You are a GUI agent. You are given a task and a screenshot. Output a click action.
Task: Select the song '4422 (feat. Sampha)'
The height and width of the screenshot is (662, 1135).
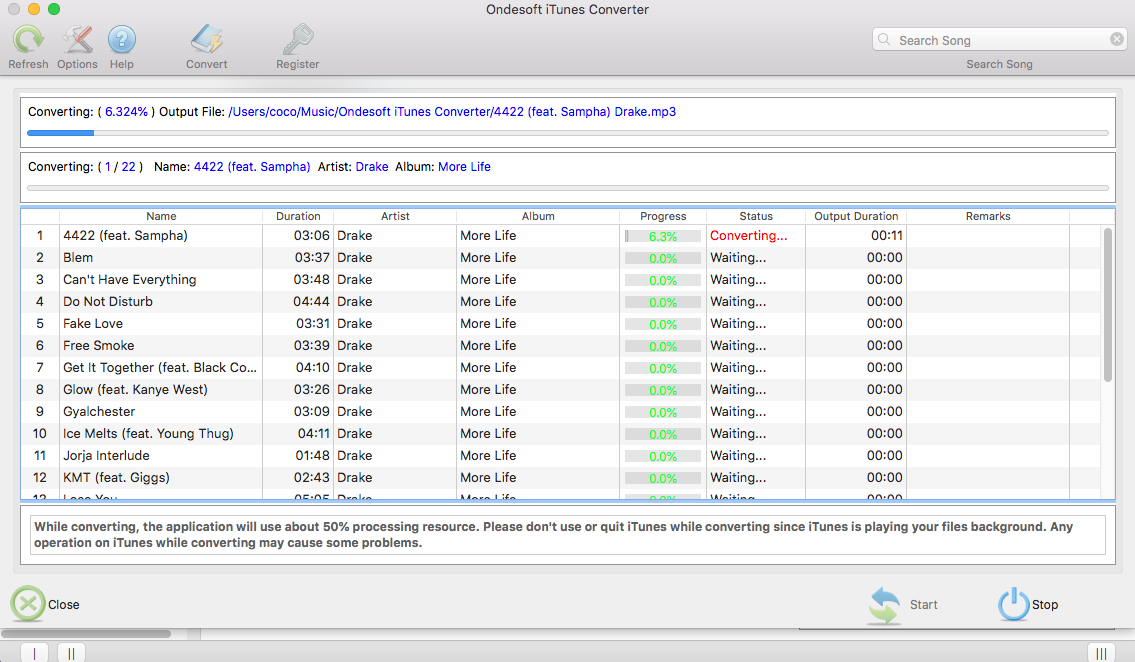tap(125, 236)
